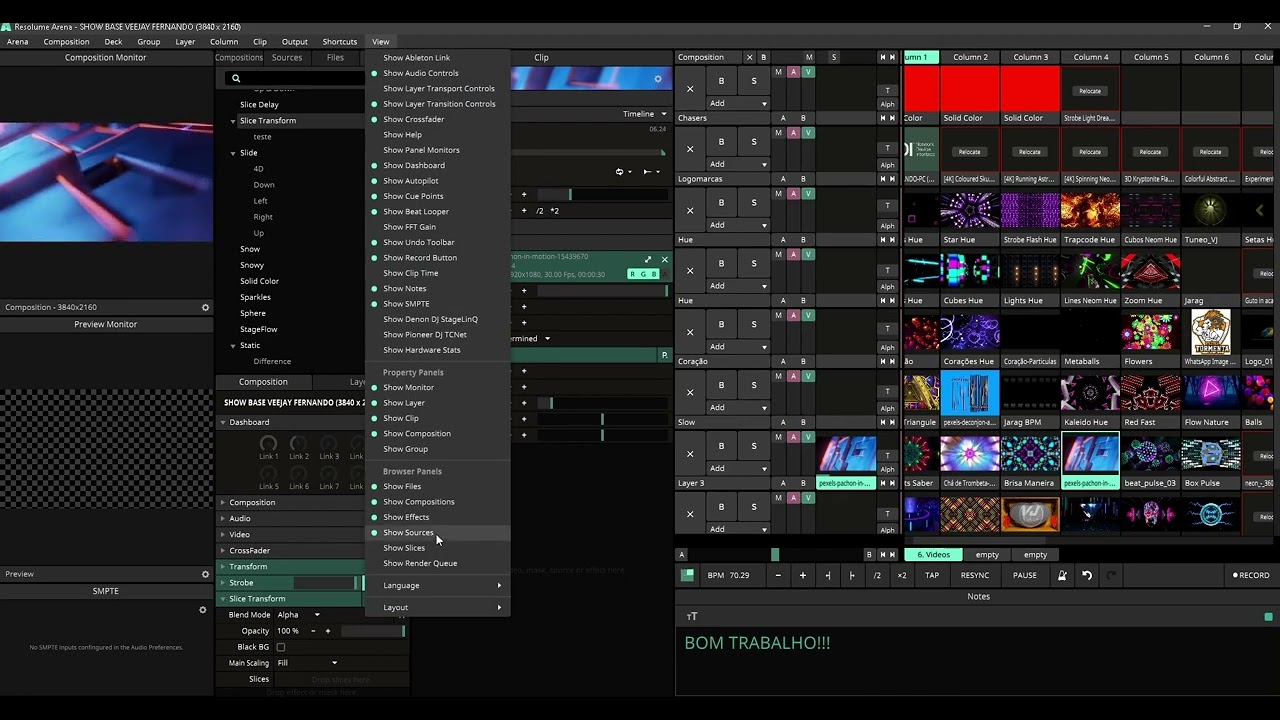Open Composition Monitor settings gear
This screenshot has width=1280, height=720.
click(x=205, y=307)
